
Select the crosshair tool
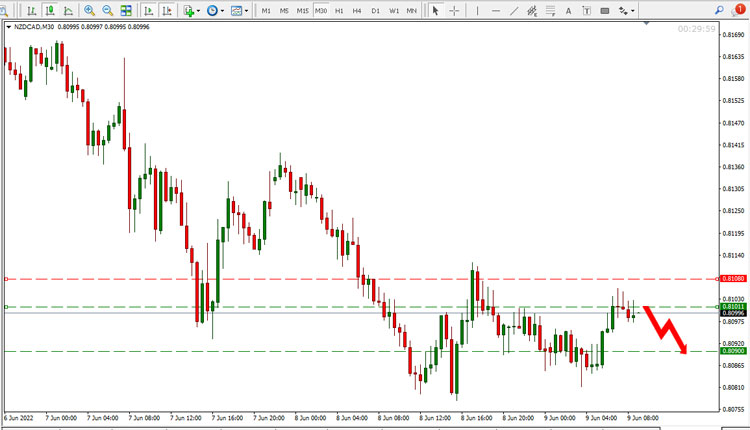pyautogui.click(x=454, y=10)
